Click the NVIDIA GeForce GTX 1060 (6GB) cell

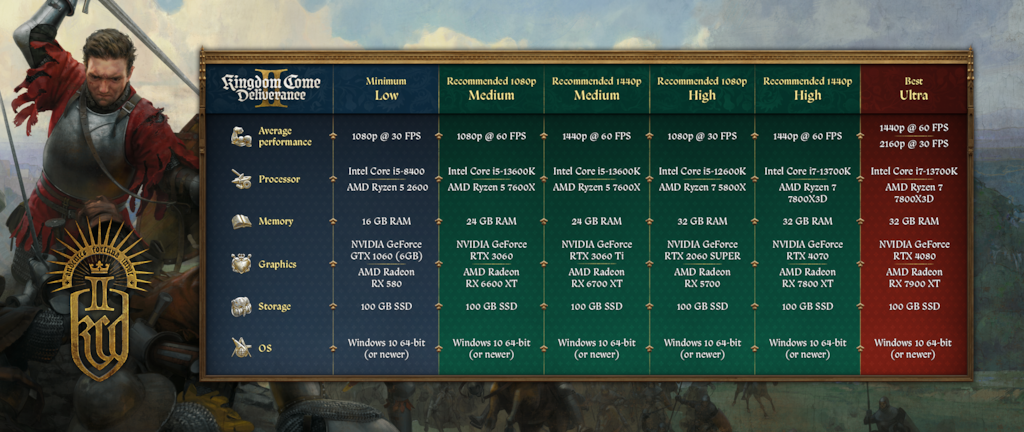(386, 251)
